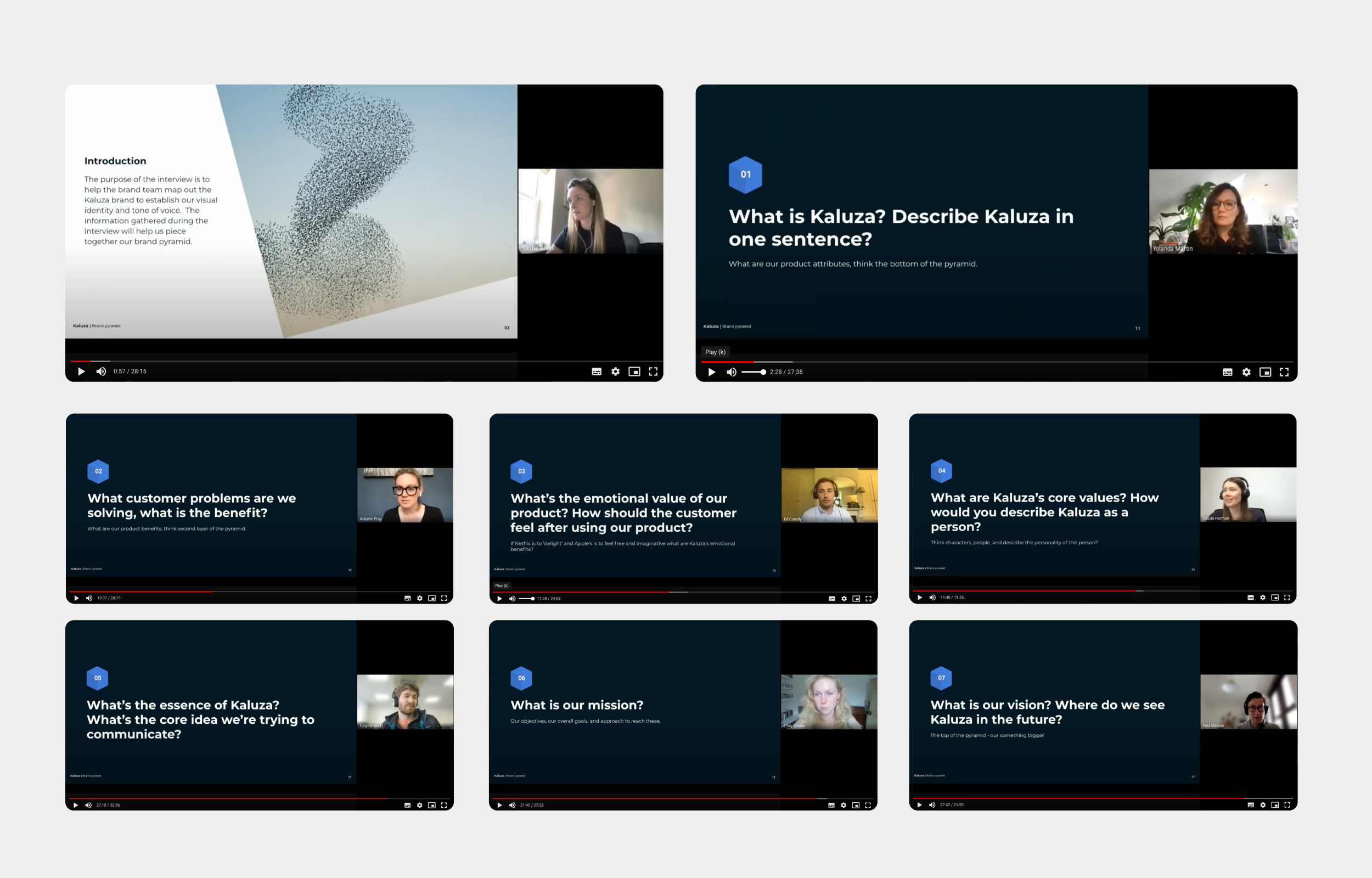Toggle subtitles on video 04
1372x878 pixels.
[x=1251, y=598]
